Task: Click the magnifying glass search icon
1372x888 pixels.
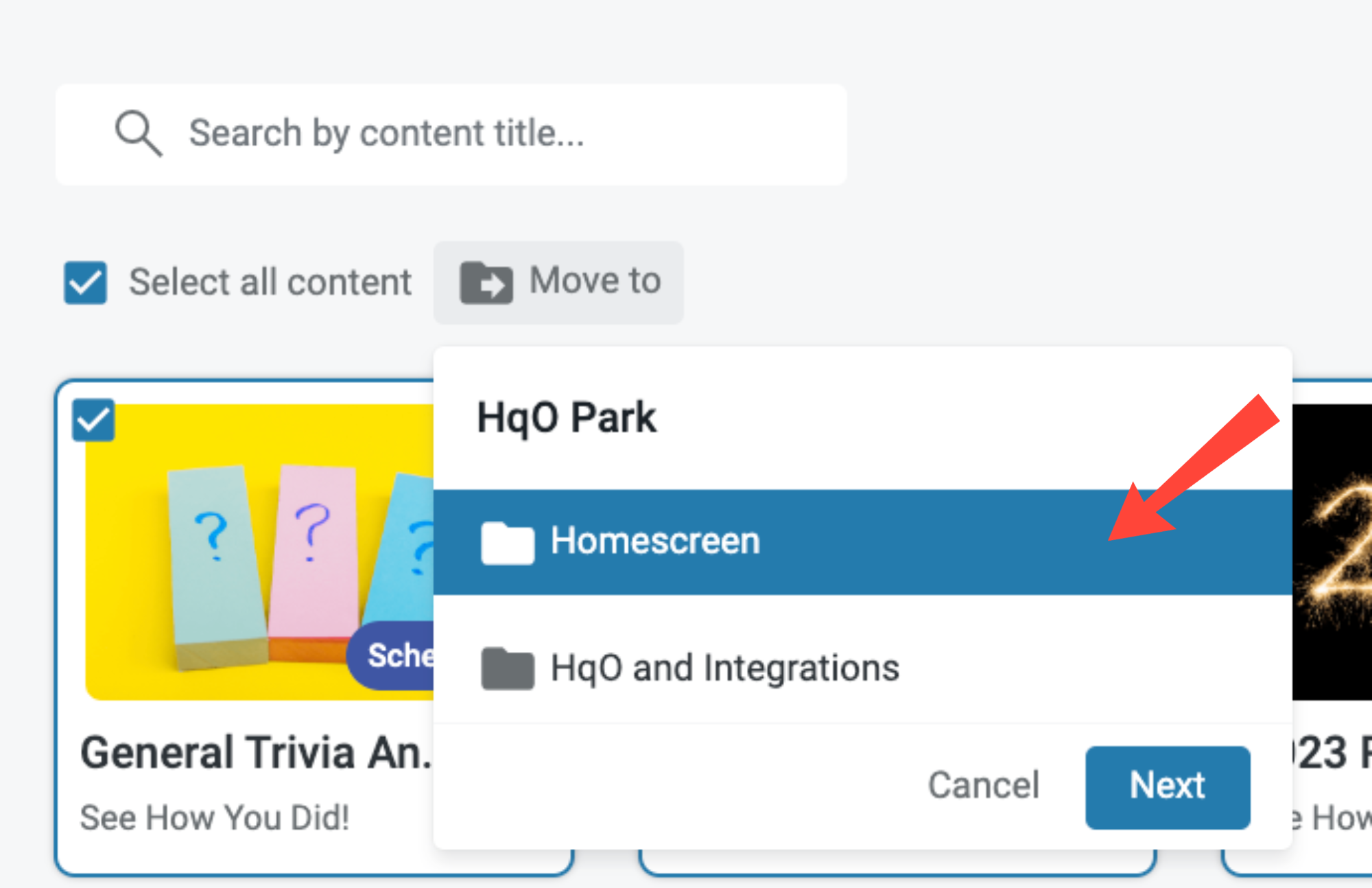Action: pyautogui.click(x=138, y=132)
